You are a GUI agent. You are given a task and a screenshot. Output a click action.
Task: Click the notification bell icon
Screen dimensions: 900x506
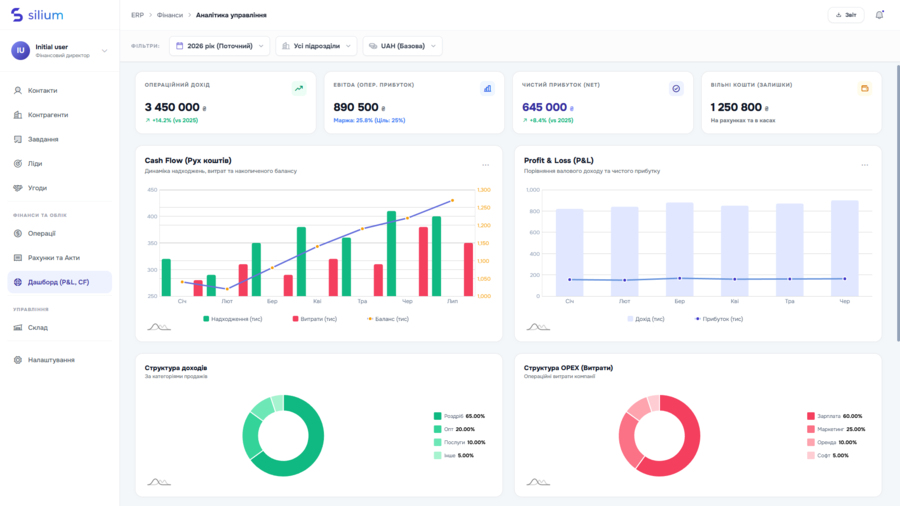click(879, 15)
